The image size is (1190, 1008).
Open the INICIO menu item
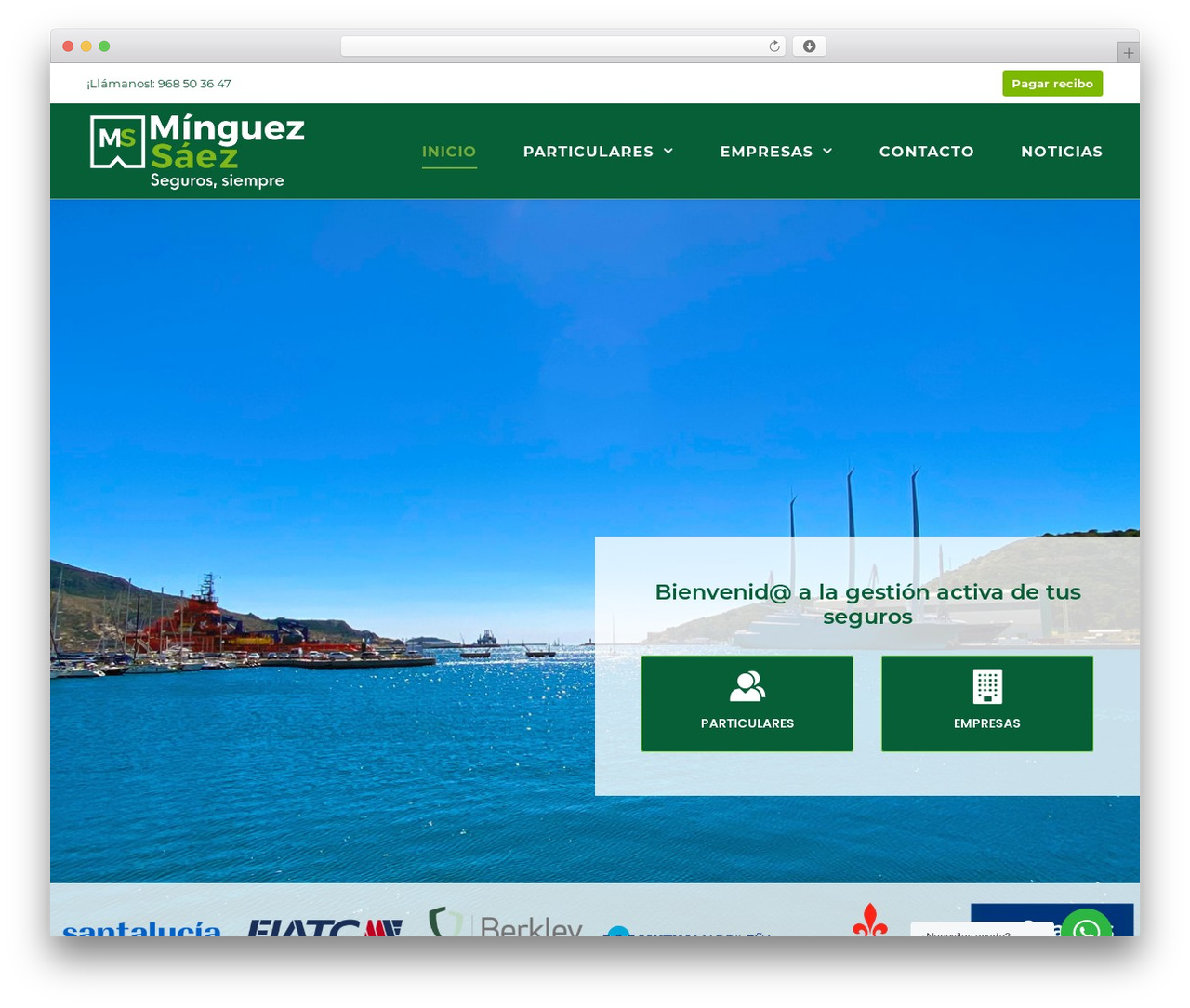click(x=449, y=152)
